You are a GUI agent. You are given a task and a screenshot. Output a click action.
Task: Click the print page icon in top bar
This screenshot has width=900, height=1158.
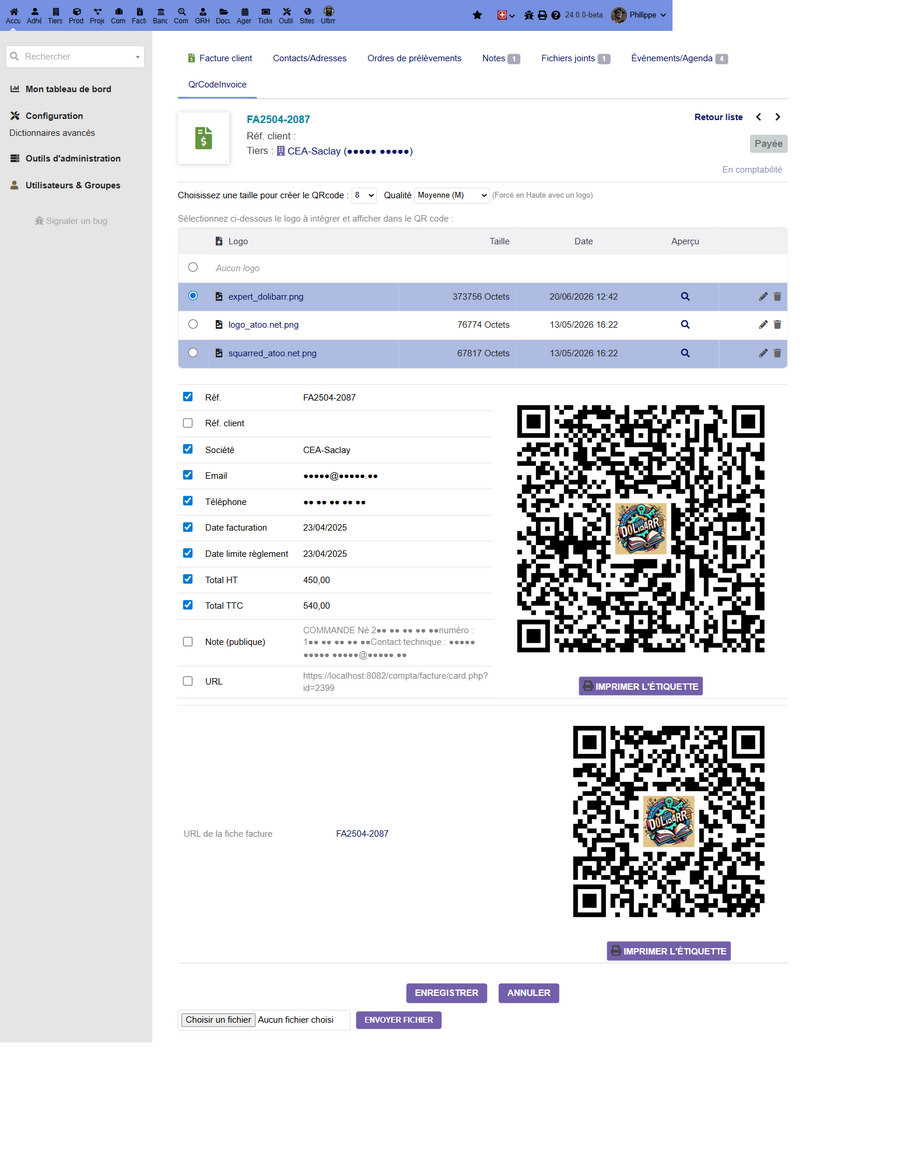click(542, 15)
